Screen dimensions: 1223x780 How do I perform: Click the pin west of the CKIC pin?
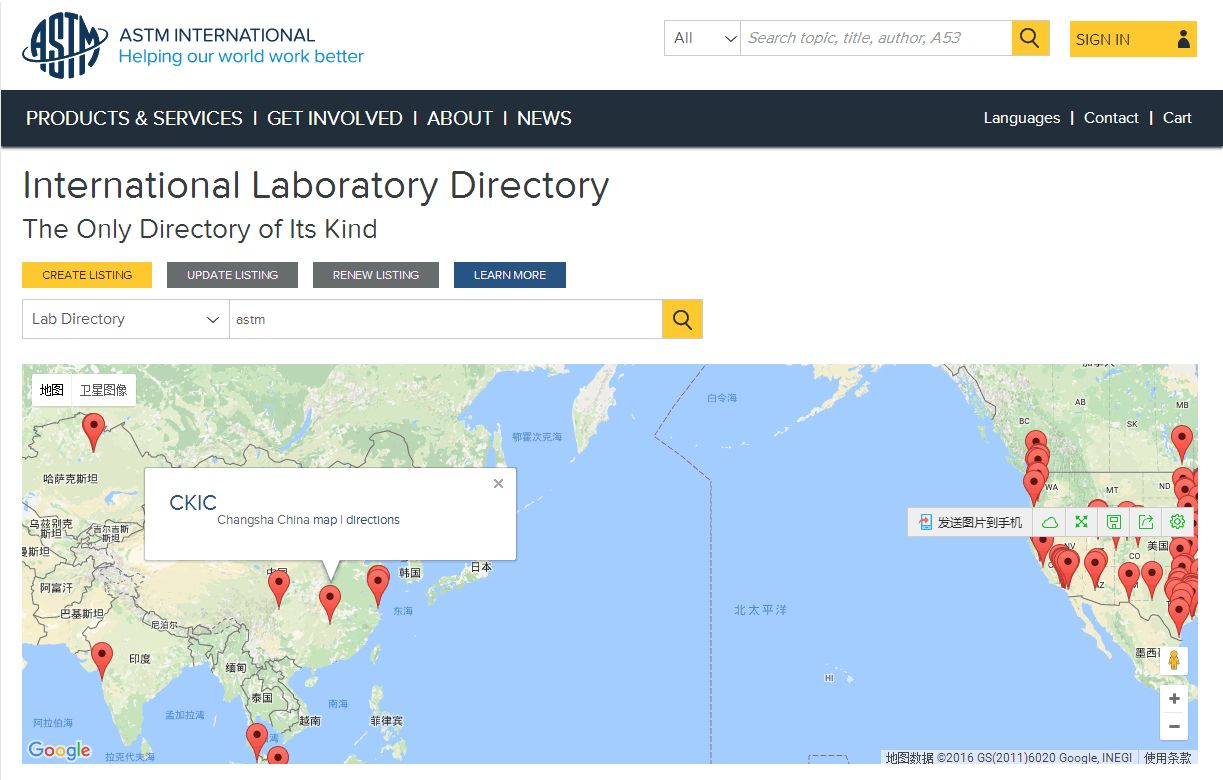click(278, 588)
